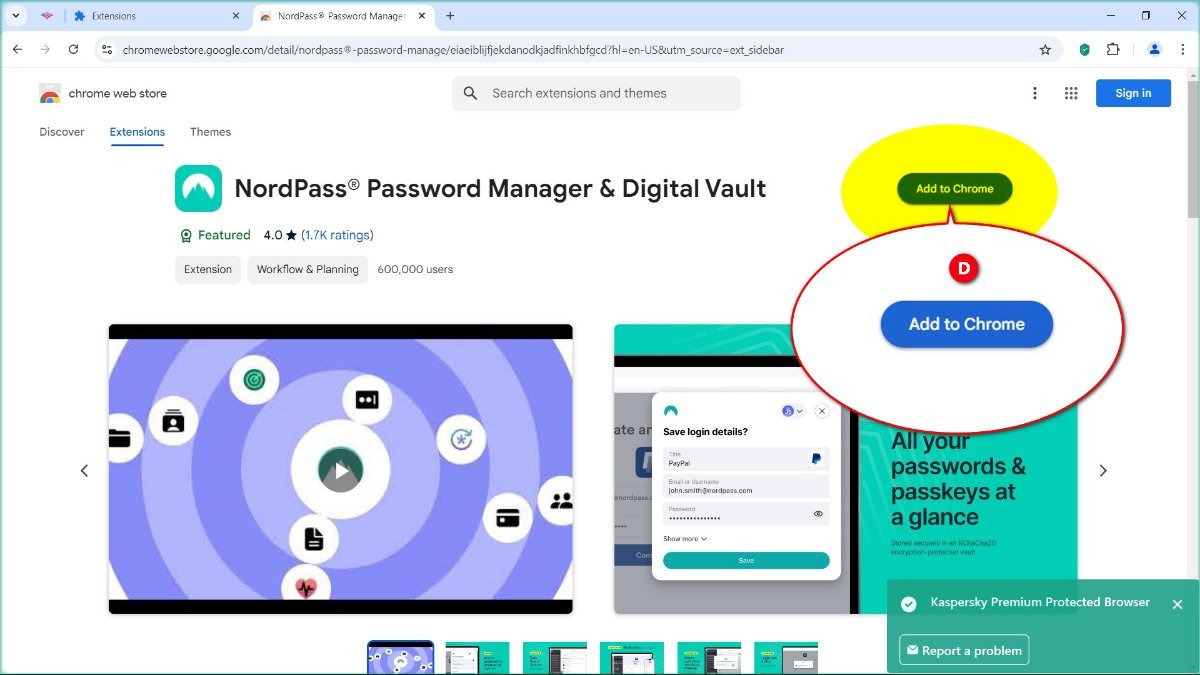Close the Kaspersky Premium Protected Browser popup
The width and height of the screenshot is (1200, 675).
pyautogui.click(x=1177, y=604)
